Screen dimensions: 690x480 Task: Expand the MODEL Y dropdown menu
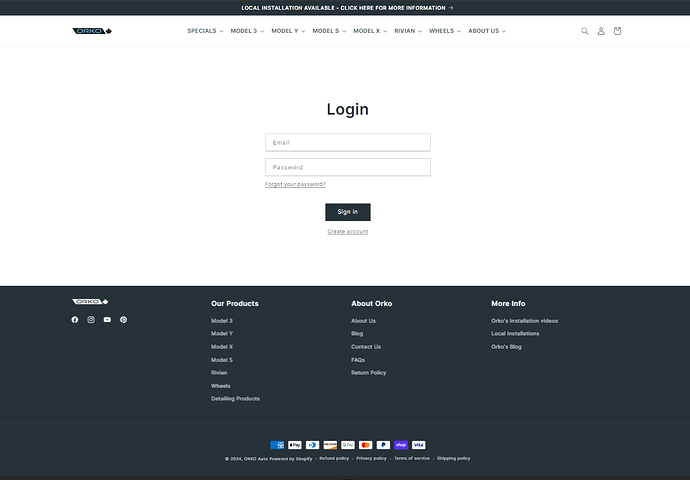click(288, 31)
